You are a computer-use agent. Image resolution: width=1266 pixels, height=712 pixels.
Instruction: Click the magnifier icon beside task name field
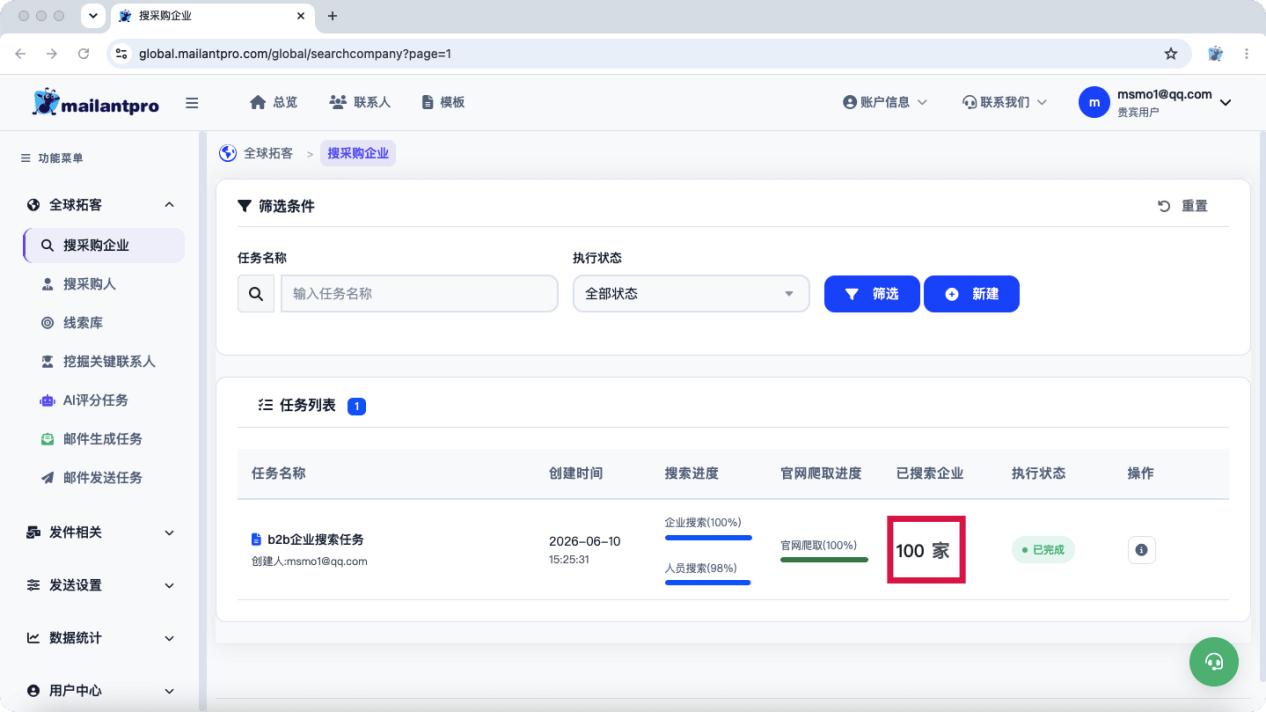[x=255, y=294]
